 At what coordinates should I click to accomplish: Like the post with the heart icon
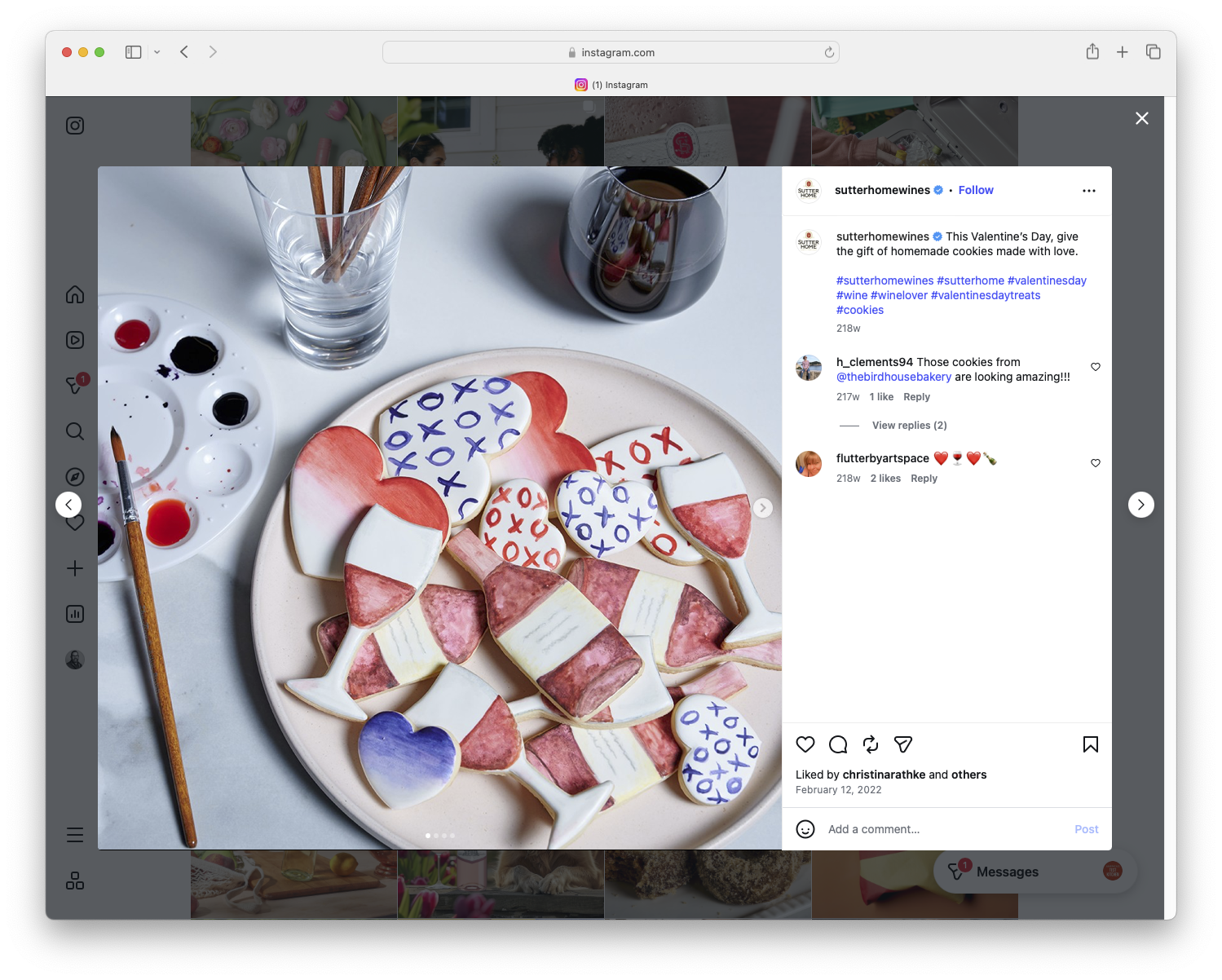[x=805, y=744]
